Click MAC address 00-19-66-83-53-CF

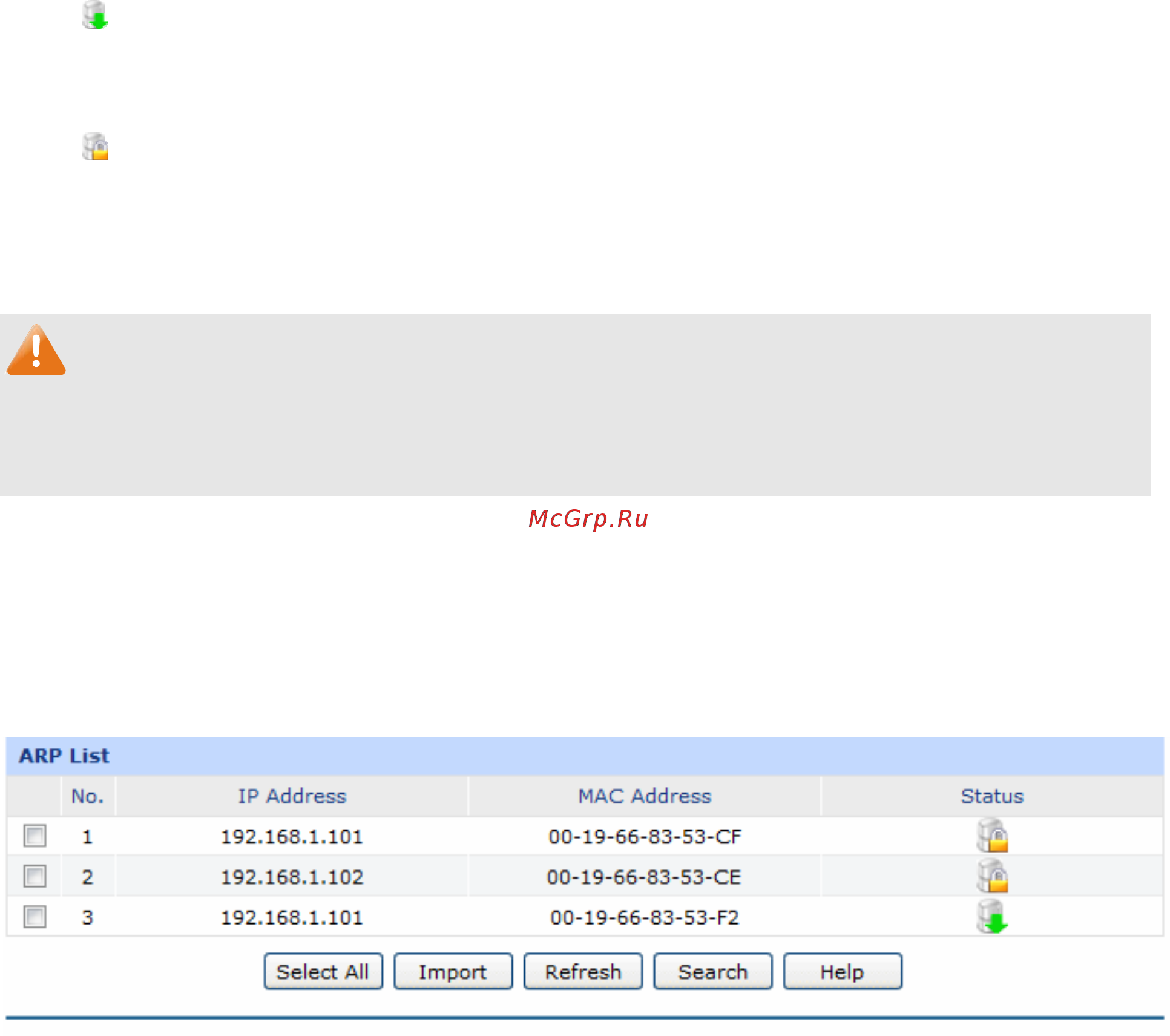[x=645, y=837]
